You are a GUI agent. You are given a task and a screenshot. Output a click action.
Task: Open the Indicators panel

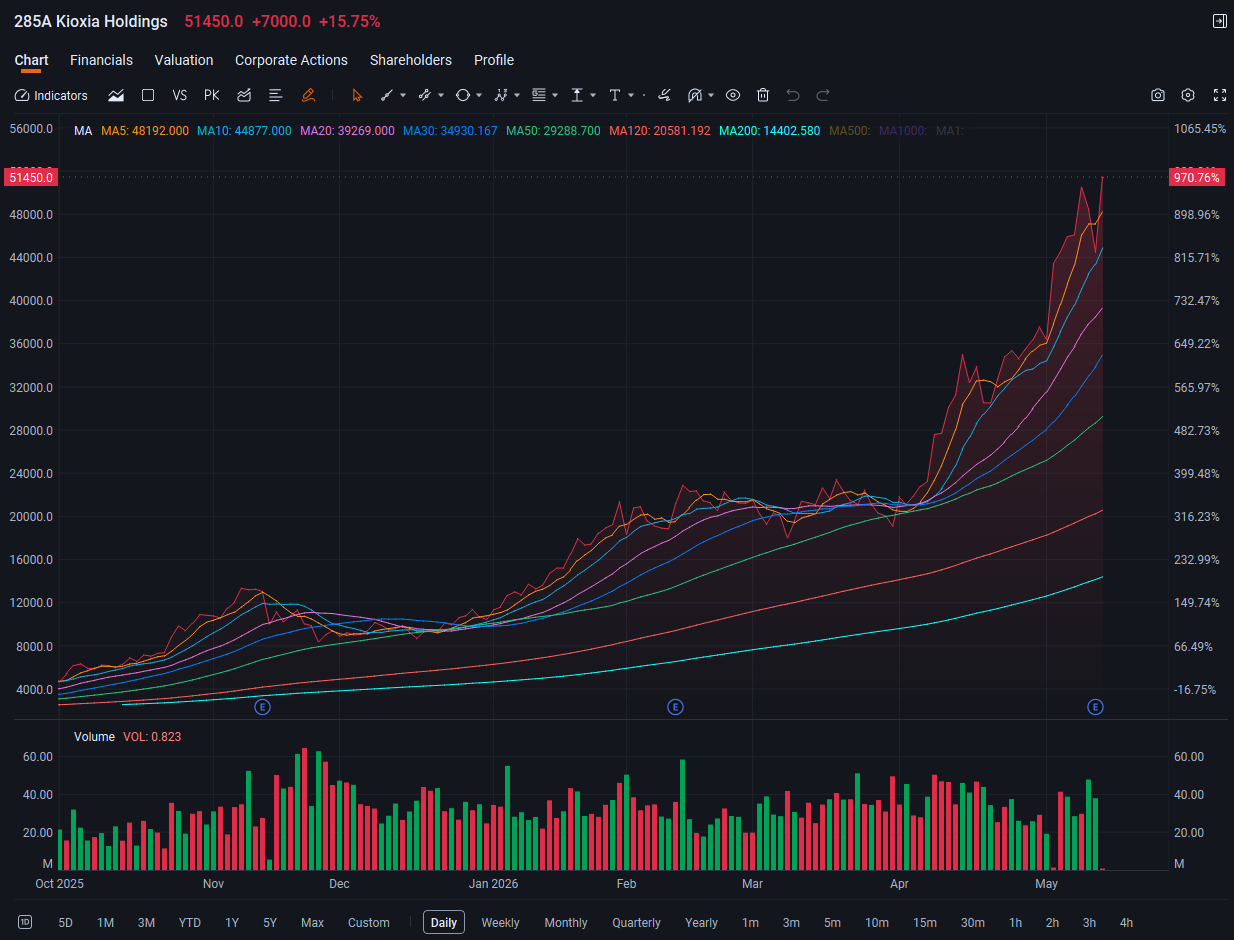click(x=51, y=95)
